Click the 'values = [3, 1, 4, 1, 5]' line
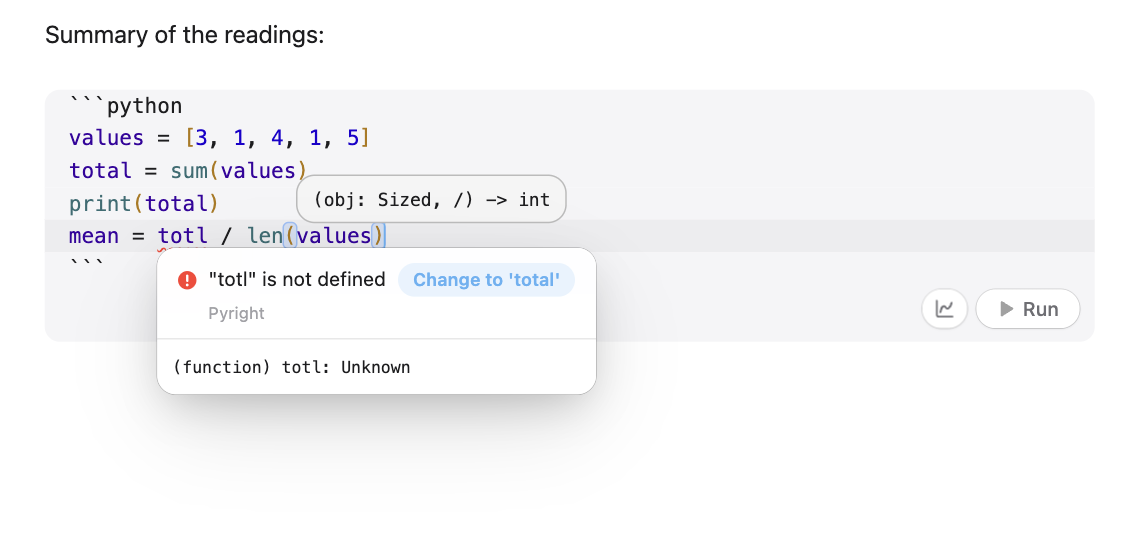This screenshot has width=1140, height=540. [220, 137]
